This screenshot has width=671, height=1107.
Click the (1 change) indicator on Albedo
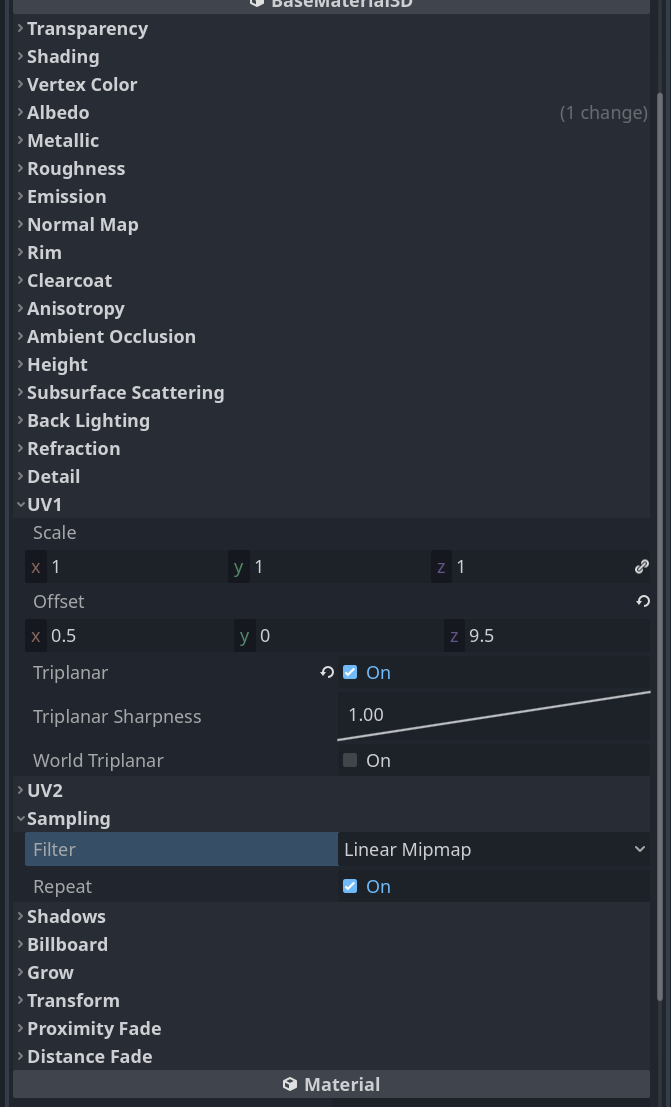[x=604, y=113]
